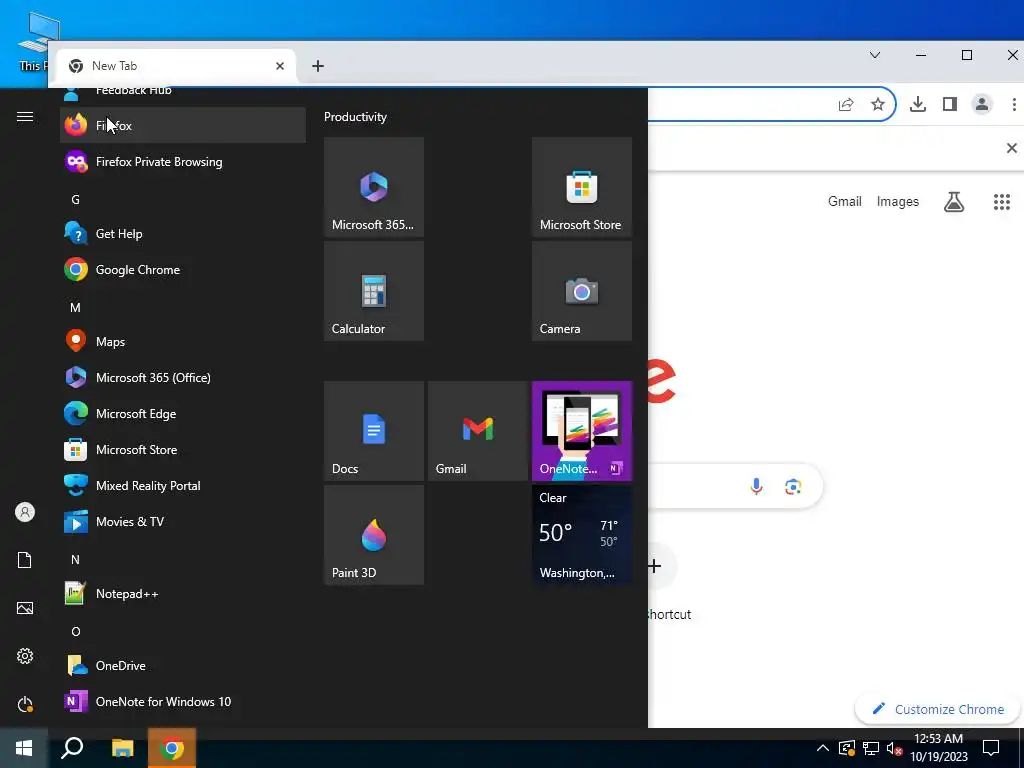
Task: Open the Camera tile
Action: [x=582, y=291]
